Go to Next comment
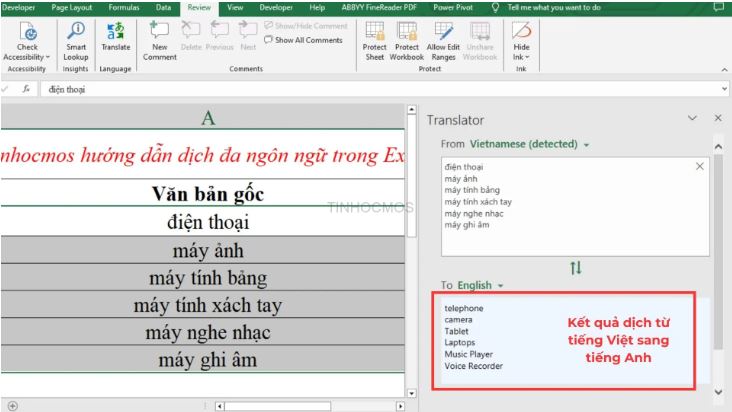 click(x=248, y=36)
